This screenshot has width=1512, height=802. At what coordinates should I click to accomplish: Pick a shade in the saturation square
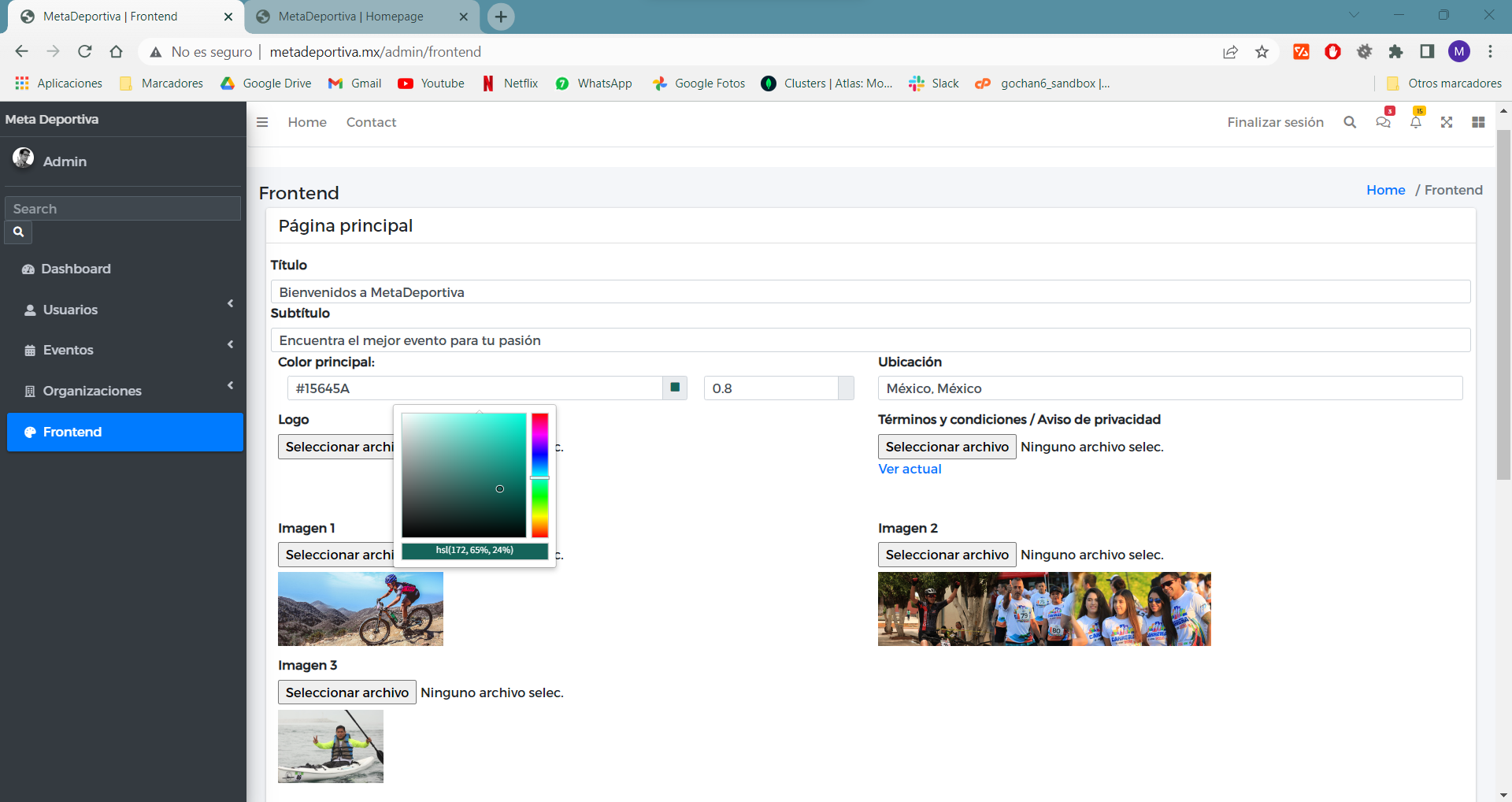click(464, 475)
